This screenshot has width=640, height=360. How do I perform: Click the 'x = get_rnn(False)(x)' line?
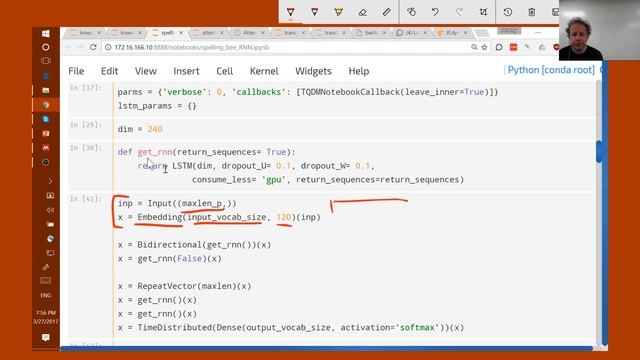coord(169,258)
